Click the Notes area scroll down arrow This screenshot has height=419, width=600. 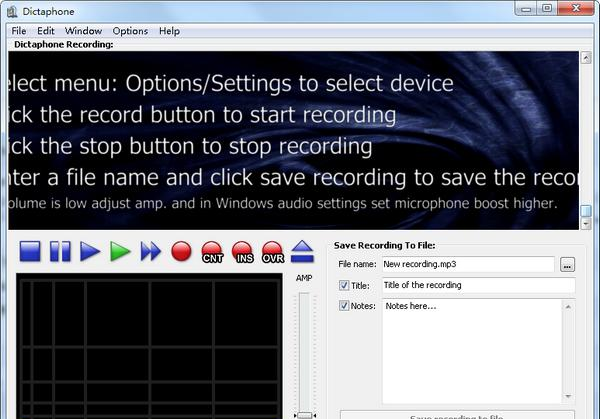pos(568,397)
